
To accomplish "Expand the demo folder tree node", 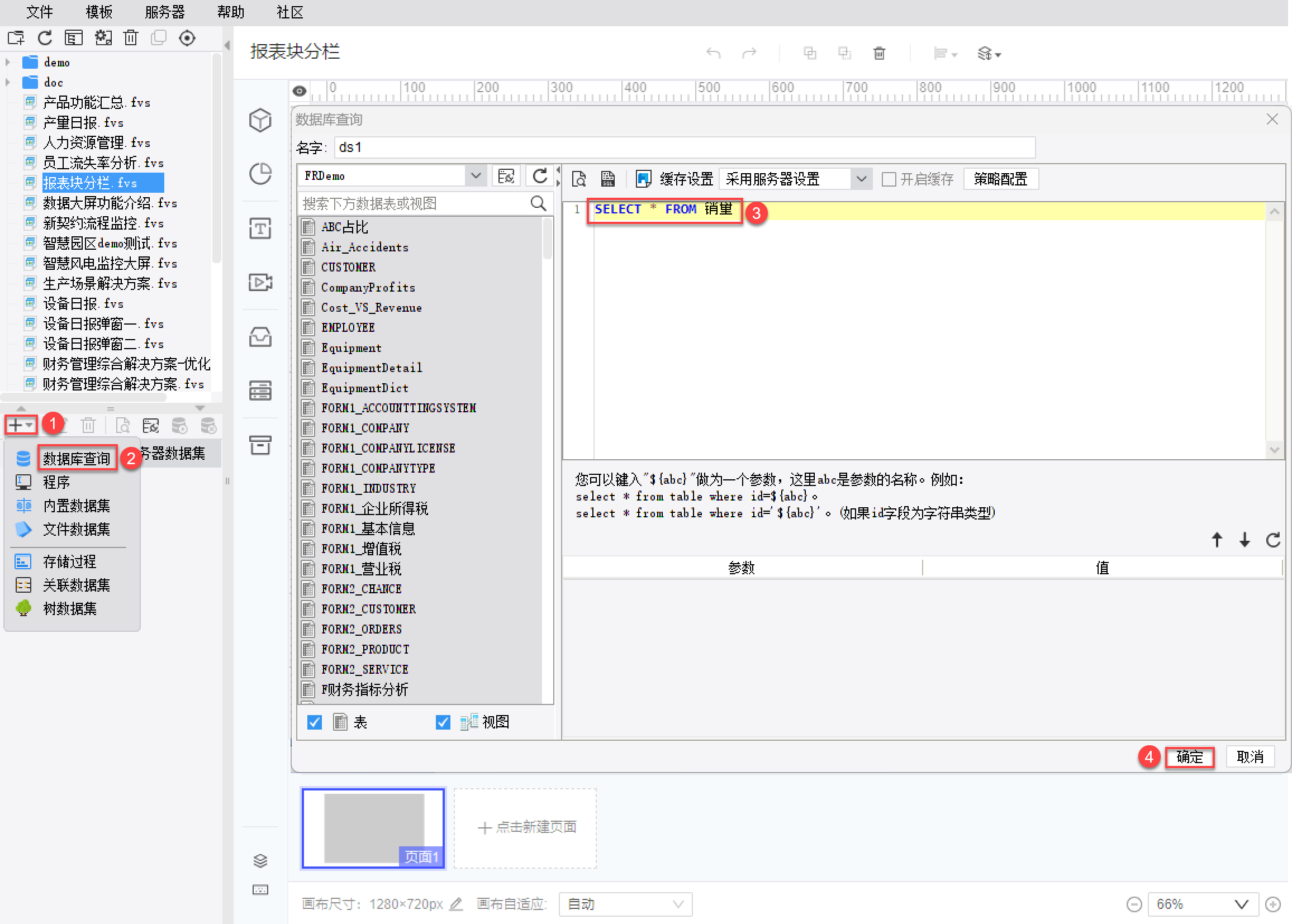I will tap(8, 62).
